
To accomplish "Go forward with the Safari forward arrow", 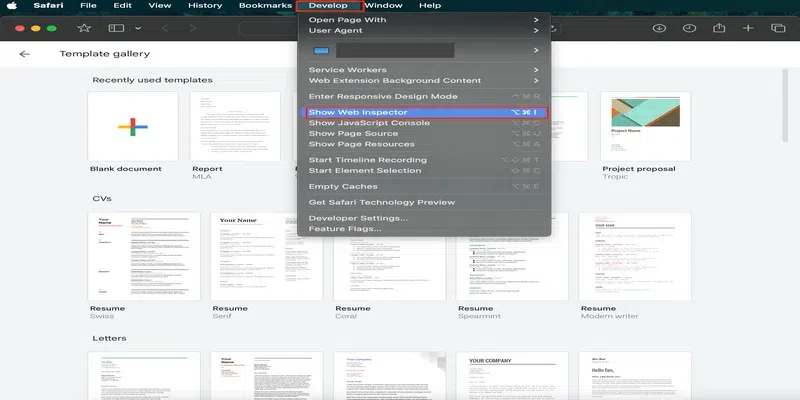I will pyautogui.click(x=192, y=28).
